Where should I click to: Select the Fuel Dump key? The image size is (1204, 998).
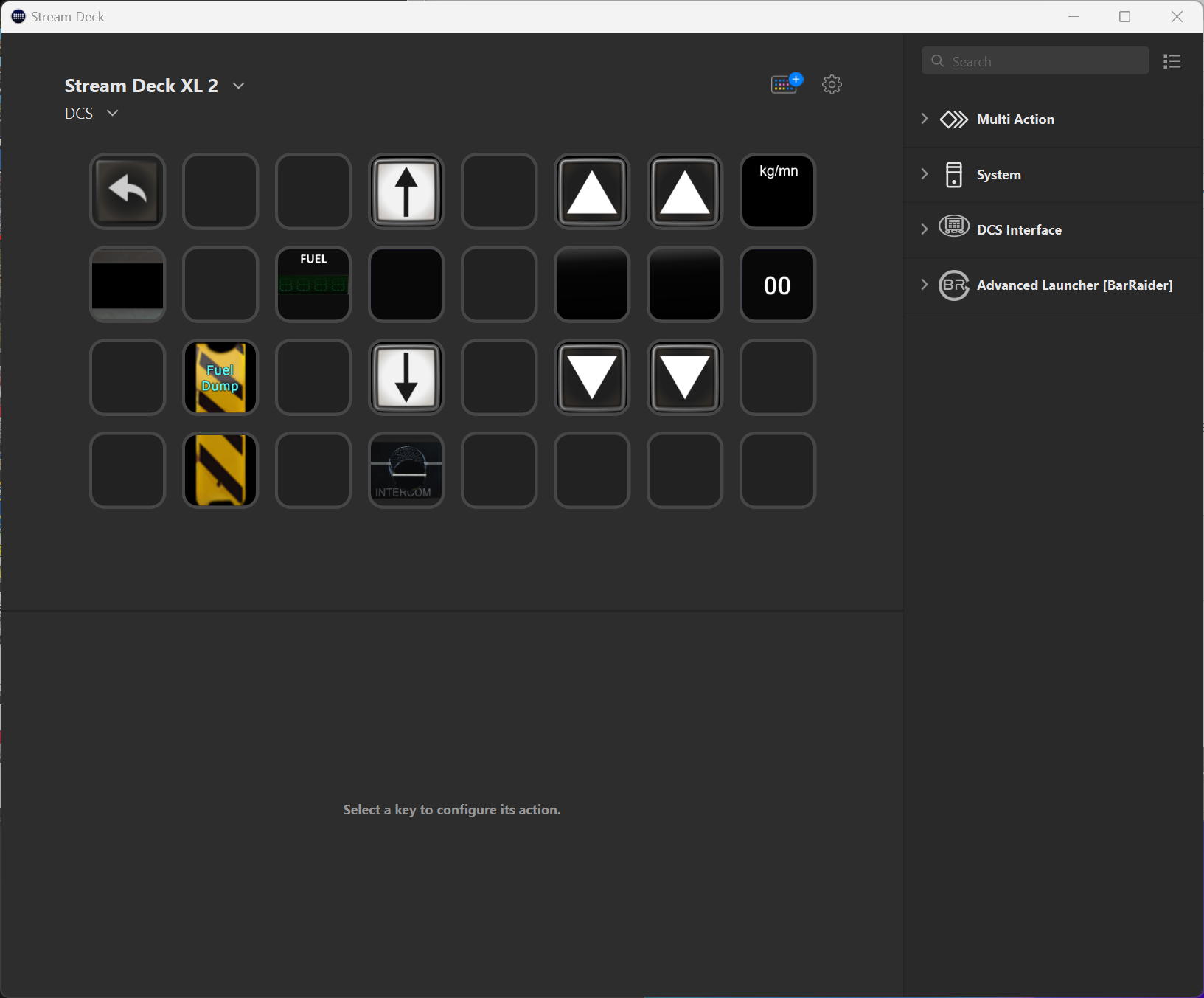(x=220, y=377)
